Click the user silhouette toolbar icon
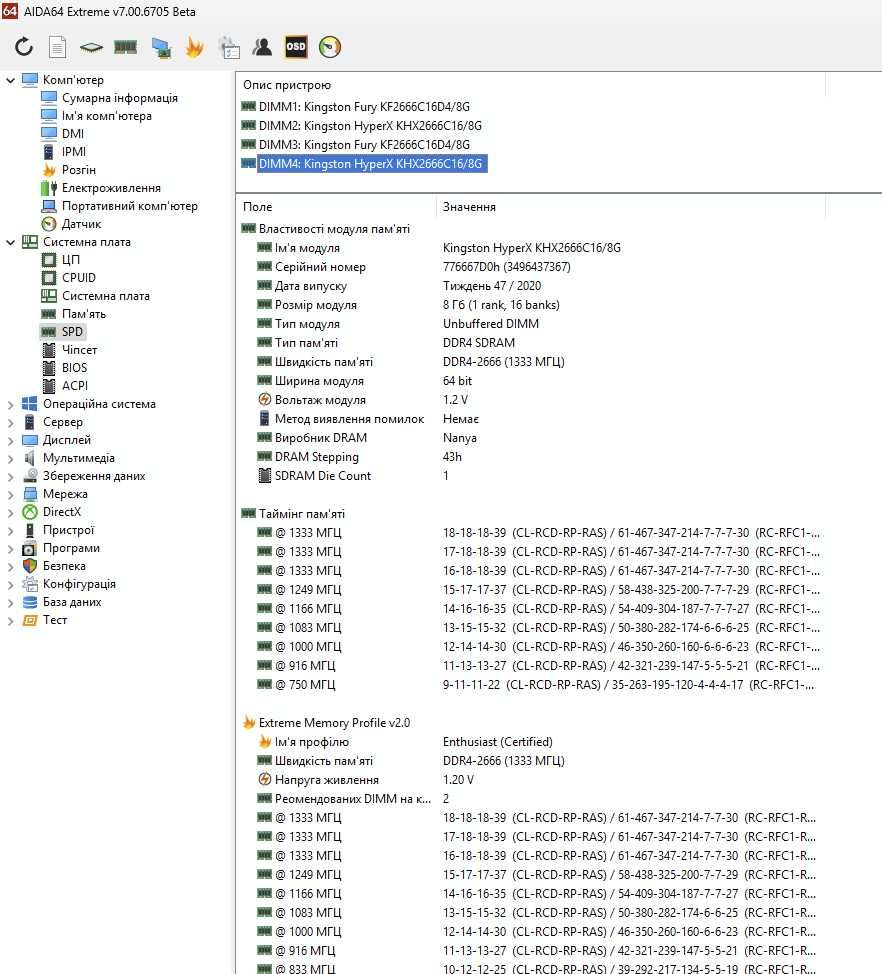882x974 pixels. 262,47
